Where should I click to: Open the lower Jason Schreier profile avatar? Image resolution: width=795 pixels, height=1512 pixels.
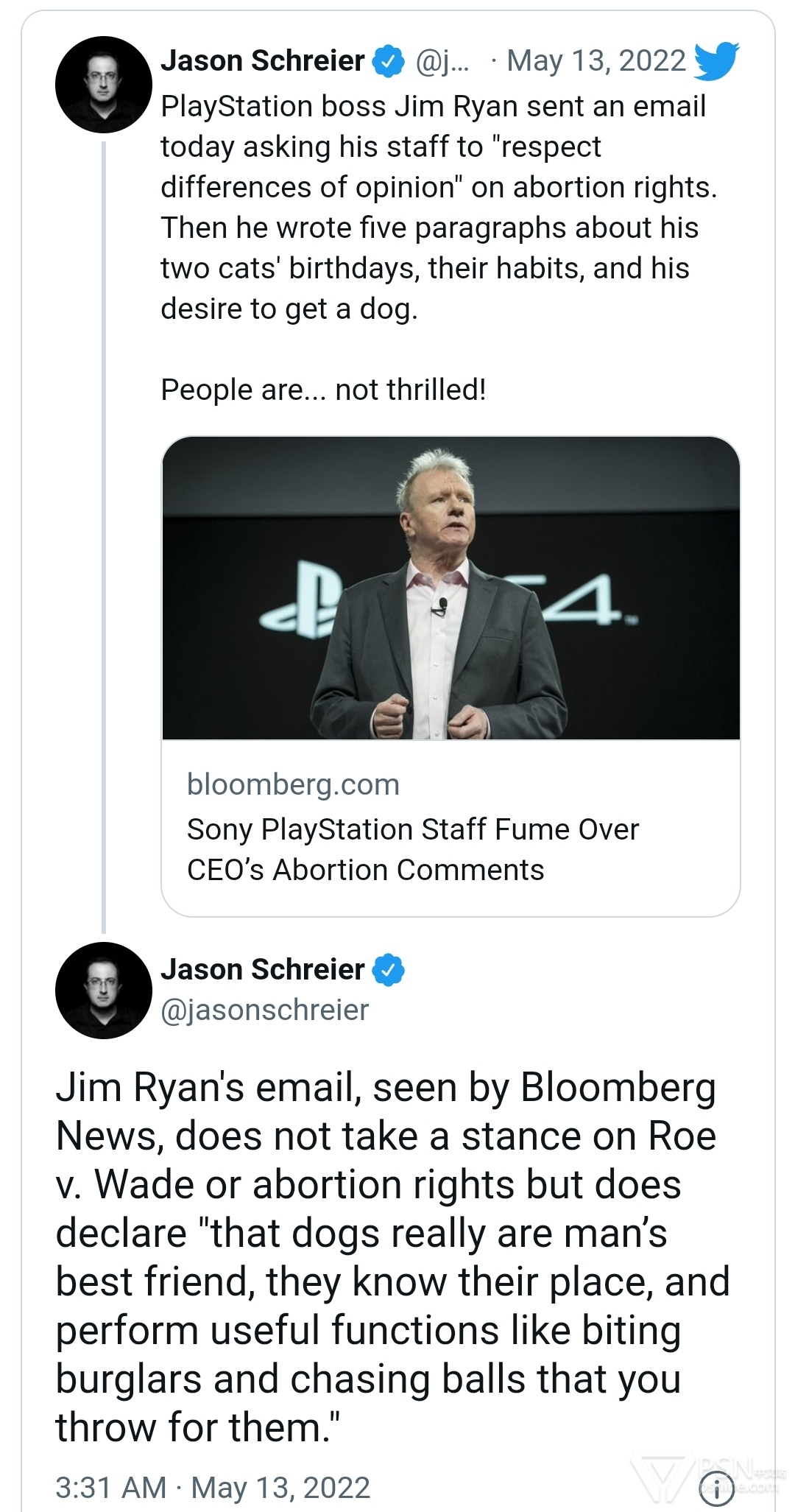(x=104, y=990)
